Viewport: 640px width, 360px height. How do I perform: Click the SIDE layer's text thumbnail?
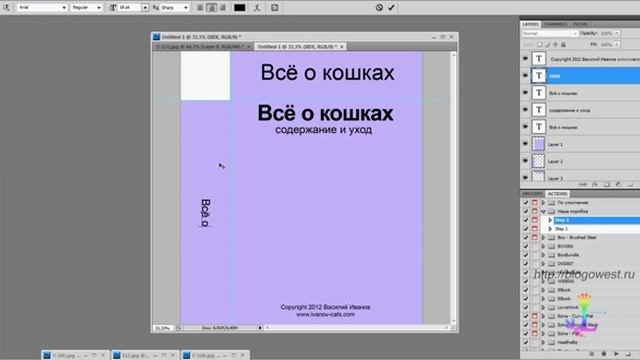tap(539, 76)
